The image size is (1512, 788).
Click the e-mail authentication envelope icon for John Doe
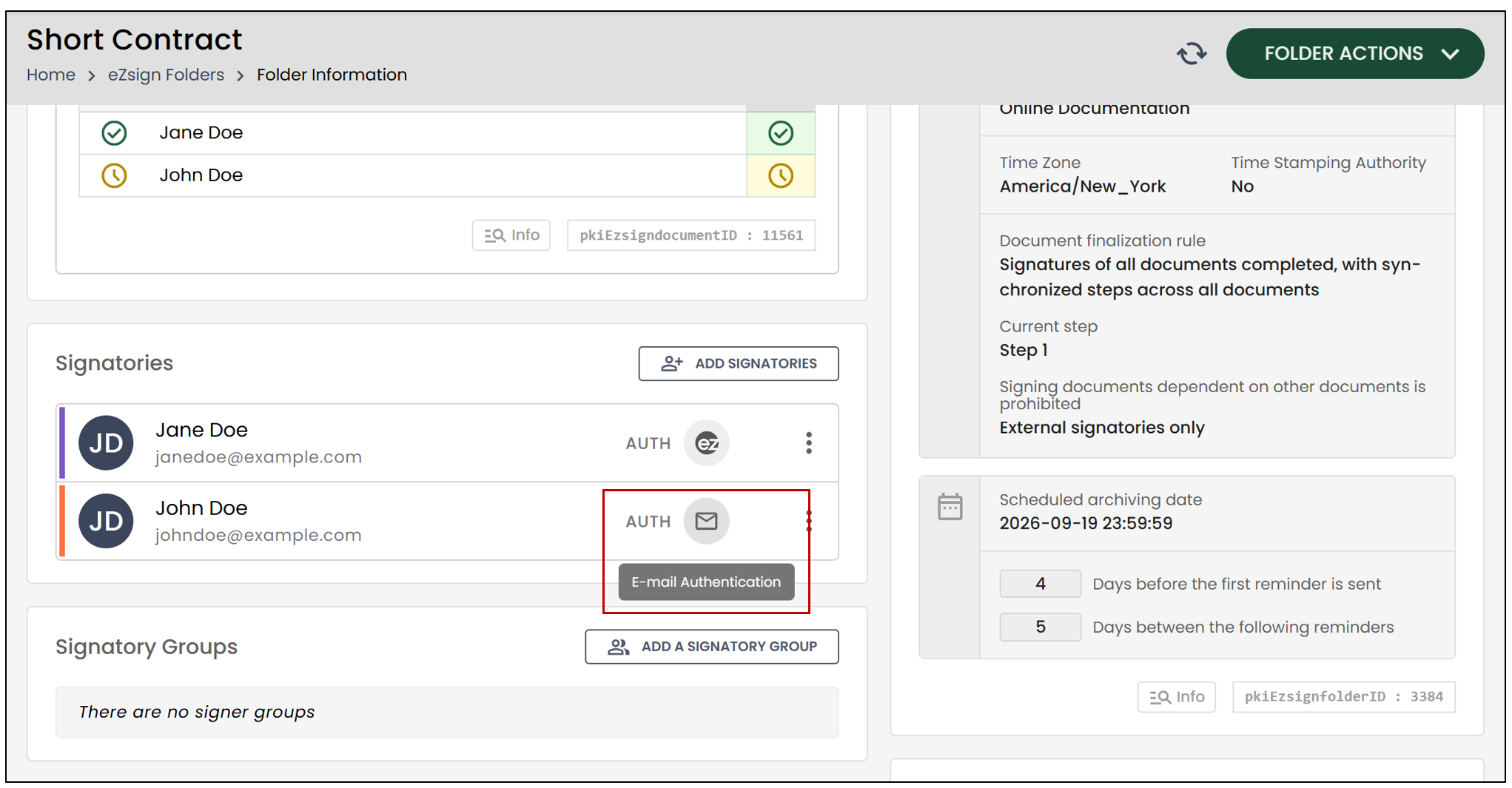tap(706, 521)
